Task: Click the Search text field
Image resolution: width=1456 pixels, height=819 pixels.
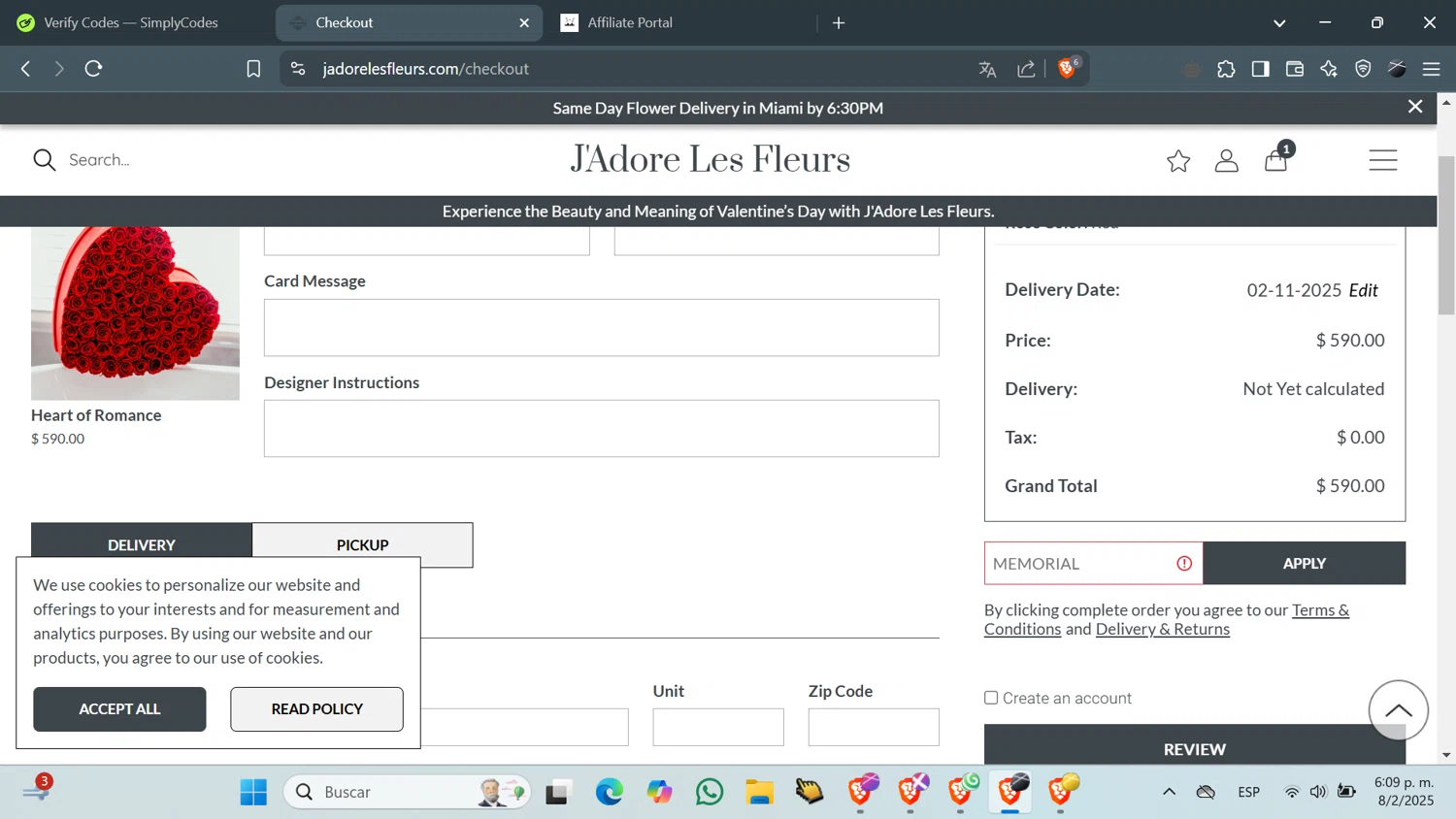Action: [x=99, y=160]
